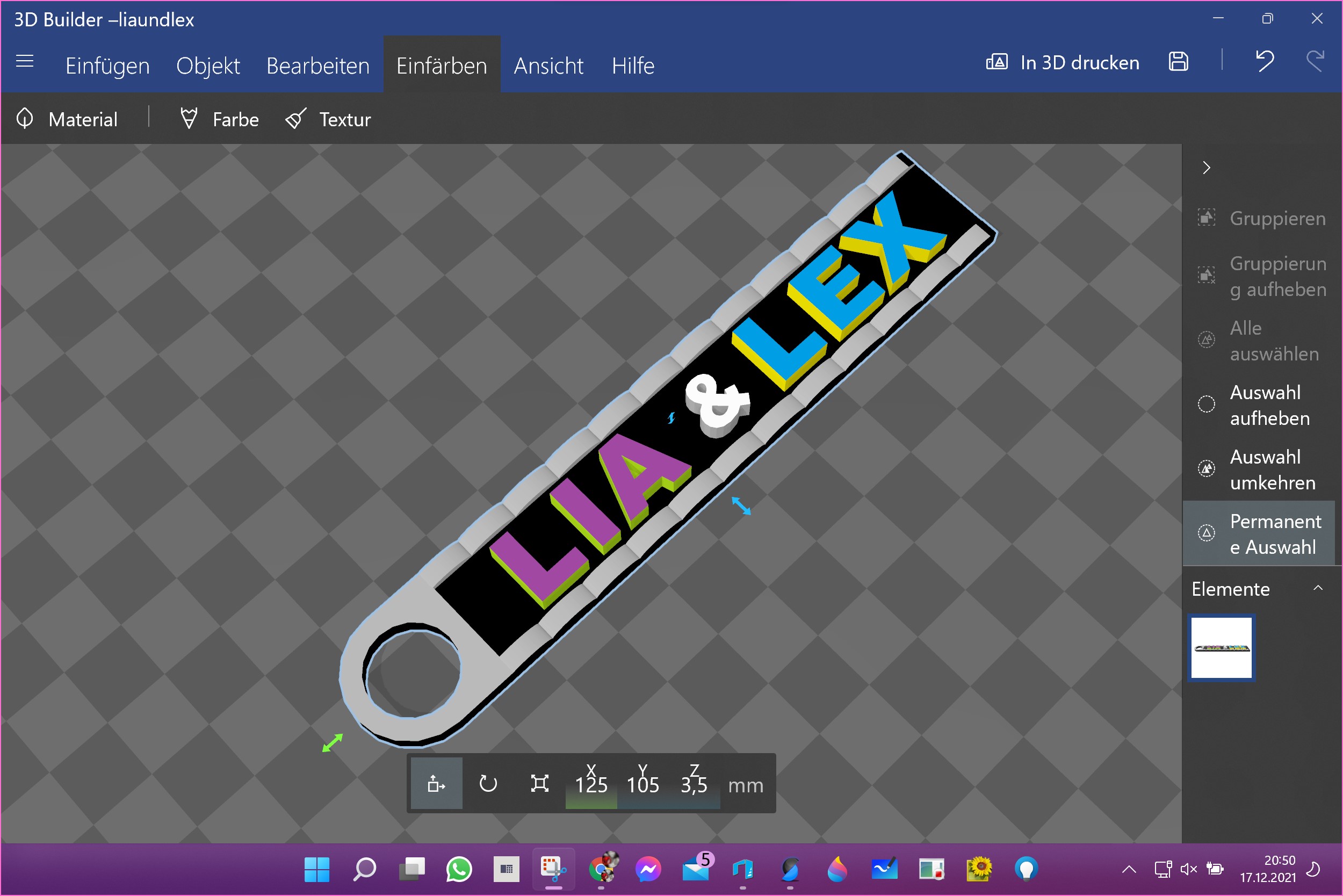1343x896 pixels.
Task: Change the mm unit selector
Action: click(x=746, y=786)
